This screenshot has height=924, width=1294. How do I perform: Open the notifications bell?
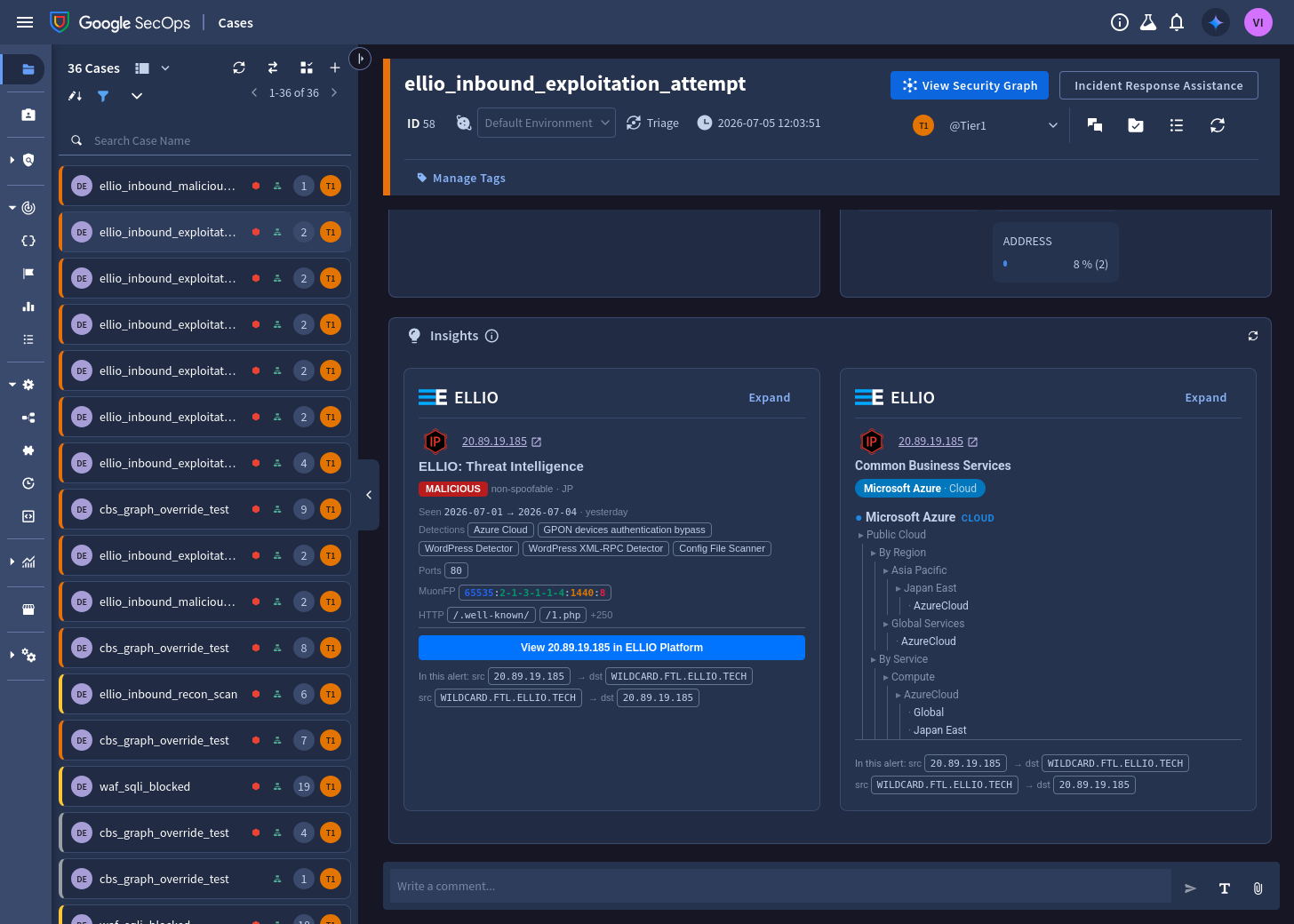(1177, 22)
